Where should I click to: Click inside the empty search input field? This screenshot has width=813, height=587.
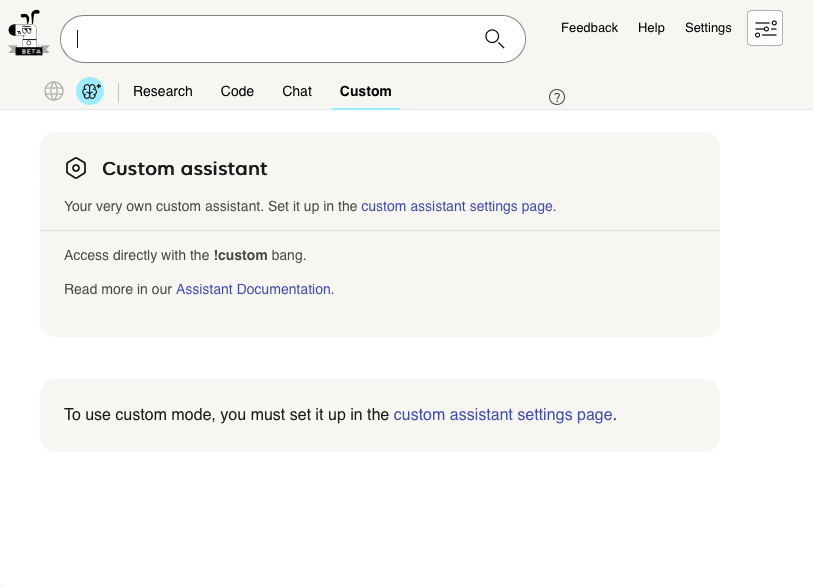pyautogui.click(x=280, y=39)
